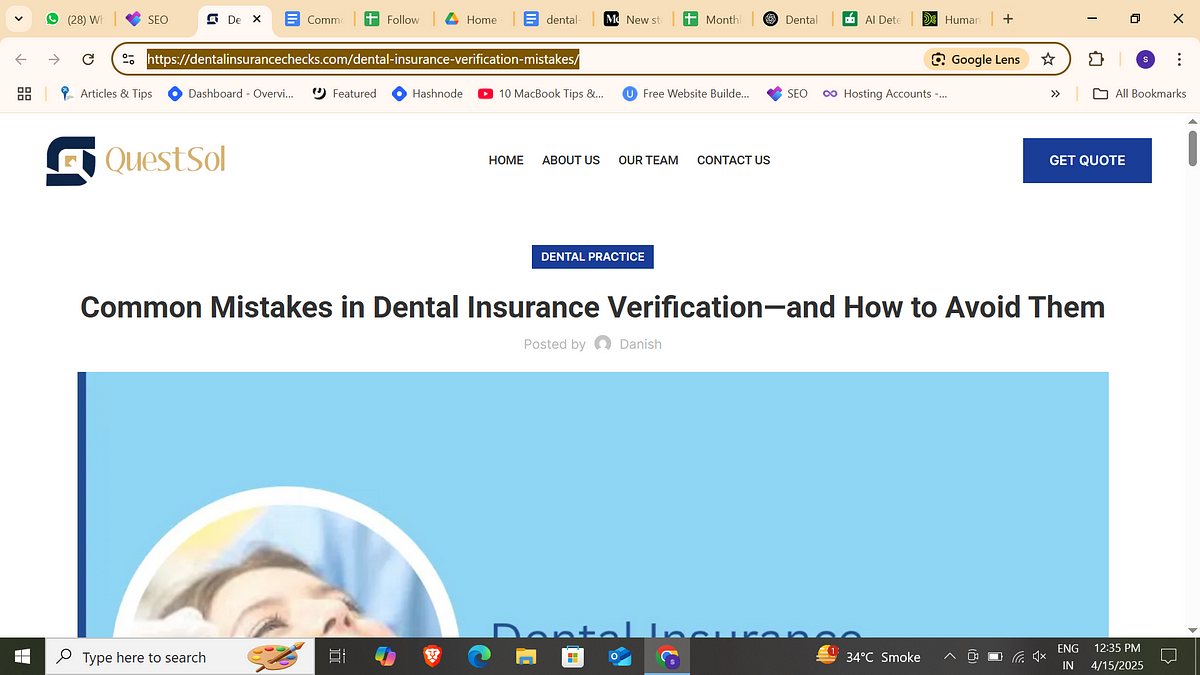The image size is (1200, 675).
Task: Open the Chrome three-dot menu
Action: [1180, 59]
